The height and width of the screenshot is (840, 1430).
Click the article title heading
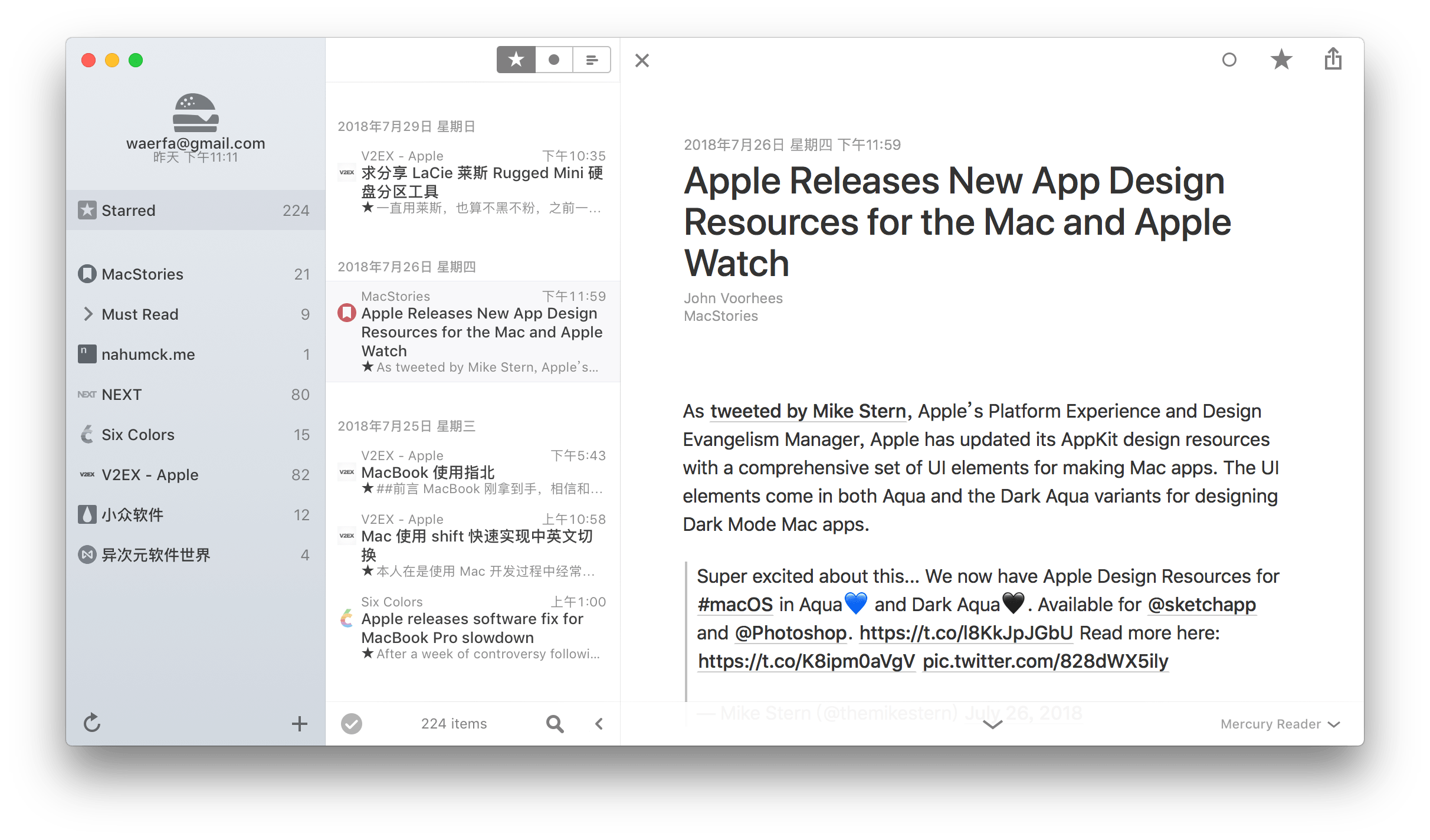[x=957, y=221]
